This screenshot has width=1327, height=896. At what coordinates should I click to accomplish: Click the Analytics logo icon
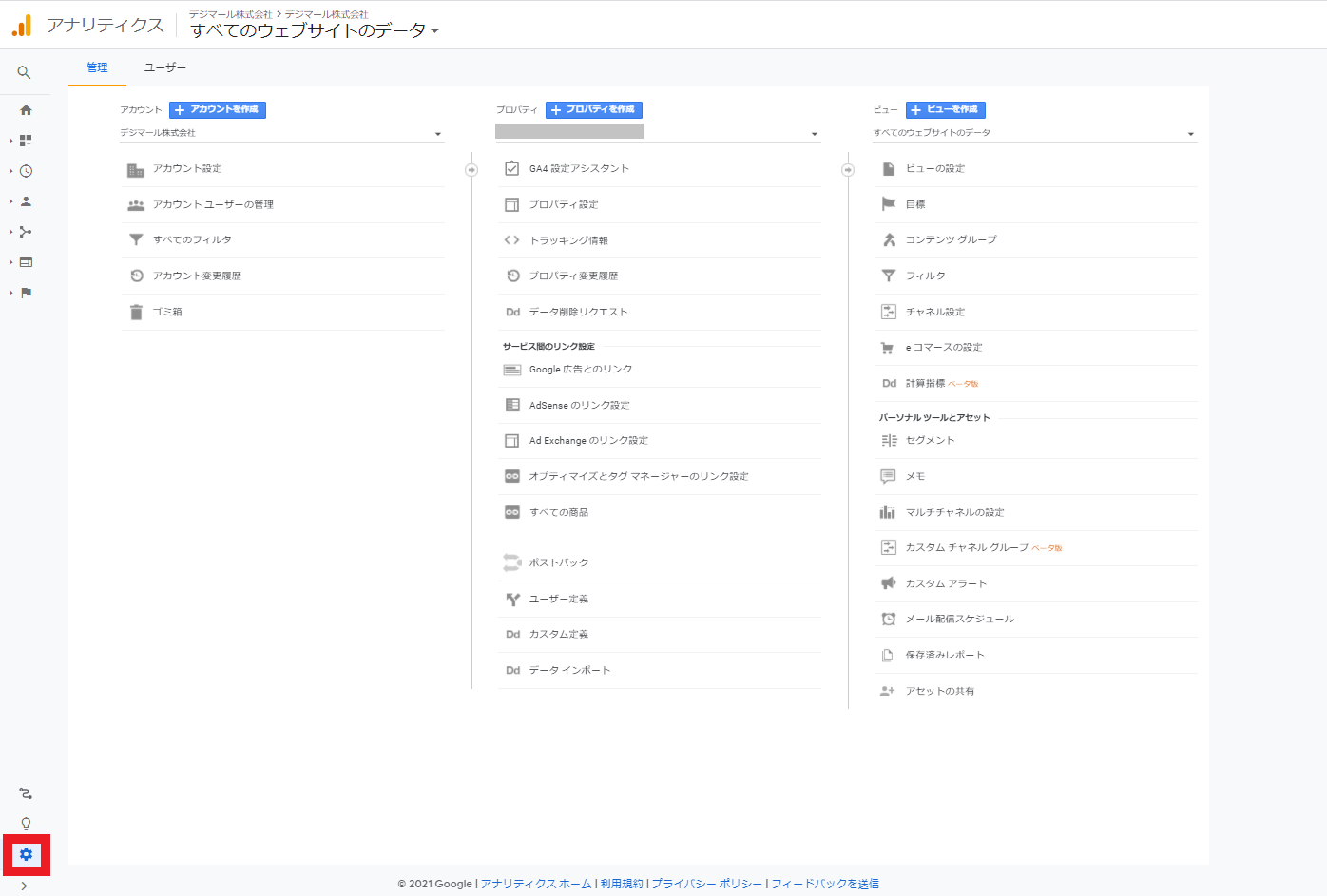pos(22,26)
